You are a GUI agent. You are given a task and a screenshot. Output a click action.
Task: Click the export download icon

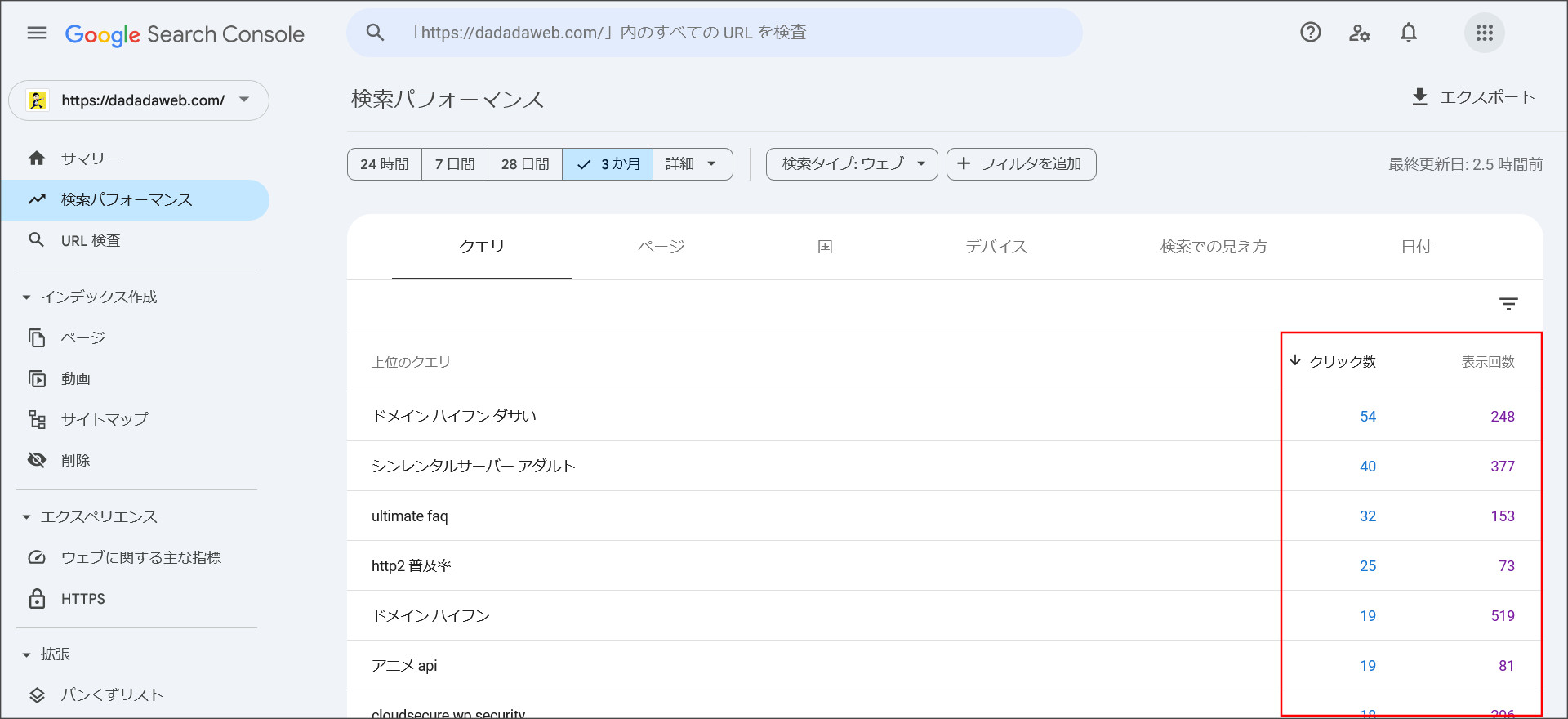point(1420,97)
